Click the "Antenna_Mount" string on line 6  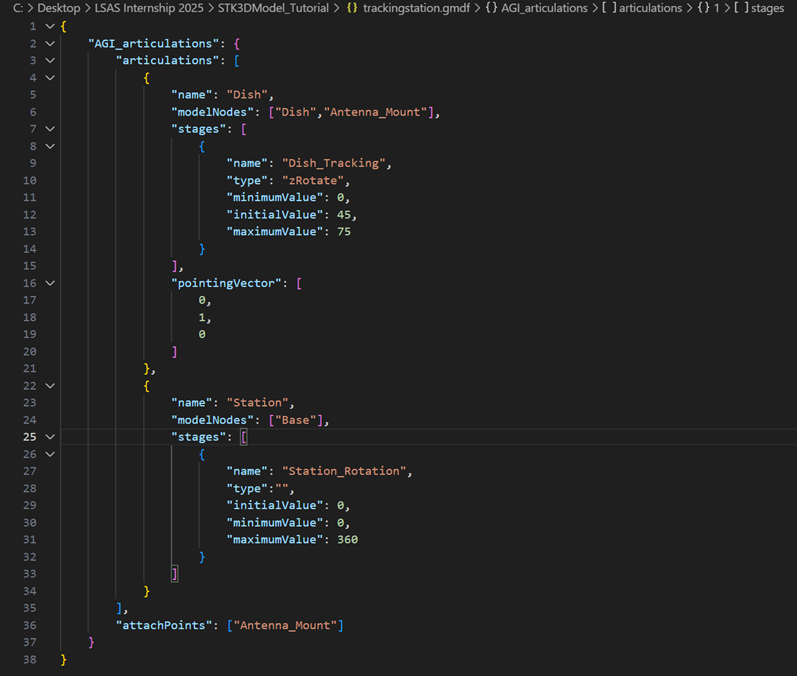379,112
